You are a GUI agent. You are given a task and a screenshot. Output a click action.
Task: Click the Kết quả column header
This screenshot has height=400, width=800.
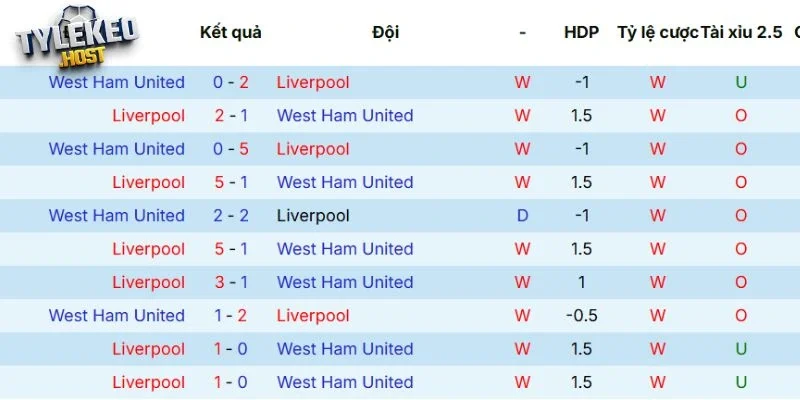pyautogui.click(x=231, y=32)
